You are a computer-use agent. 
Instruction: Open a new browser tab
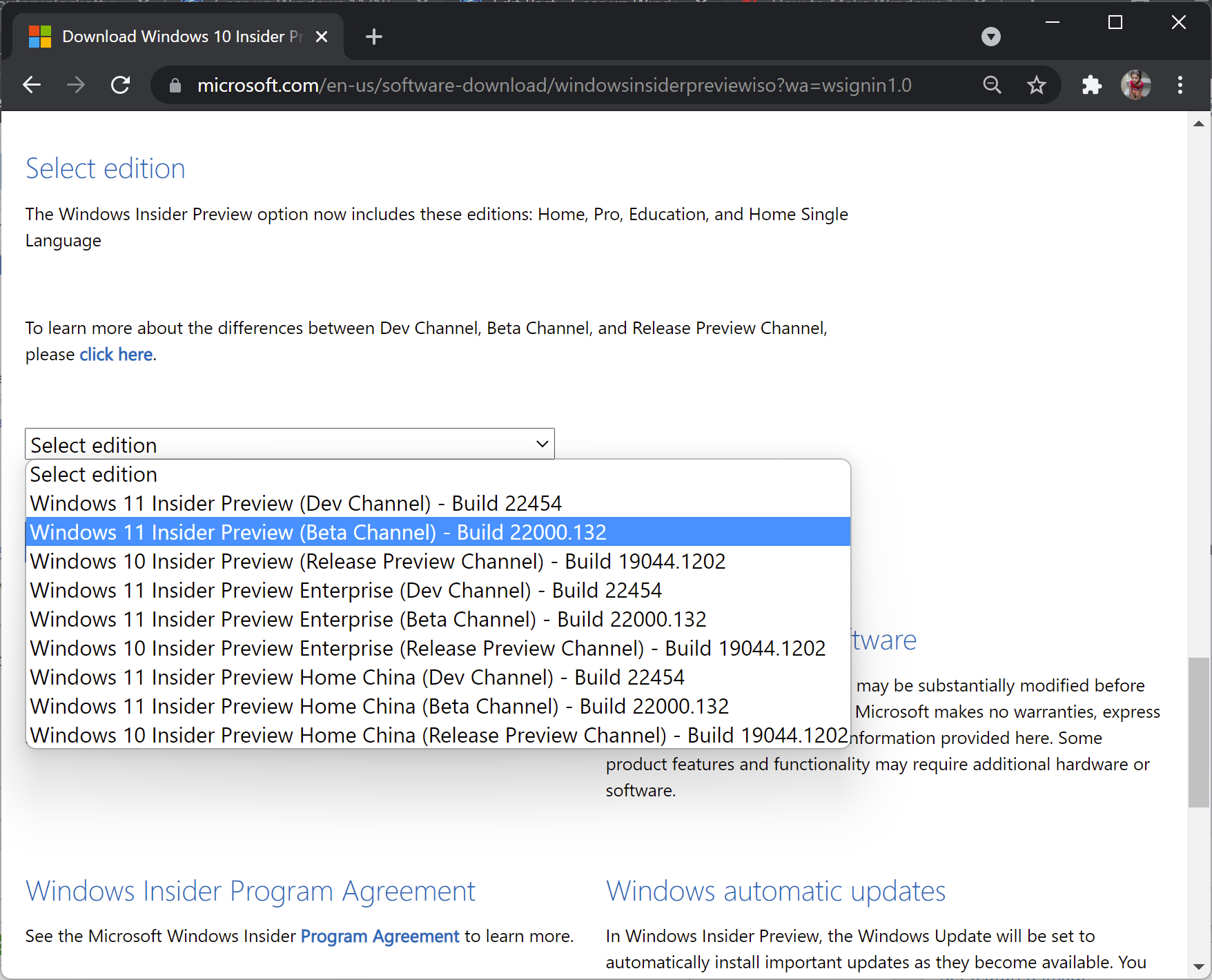(x=374, y=37)
